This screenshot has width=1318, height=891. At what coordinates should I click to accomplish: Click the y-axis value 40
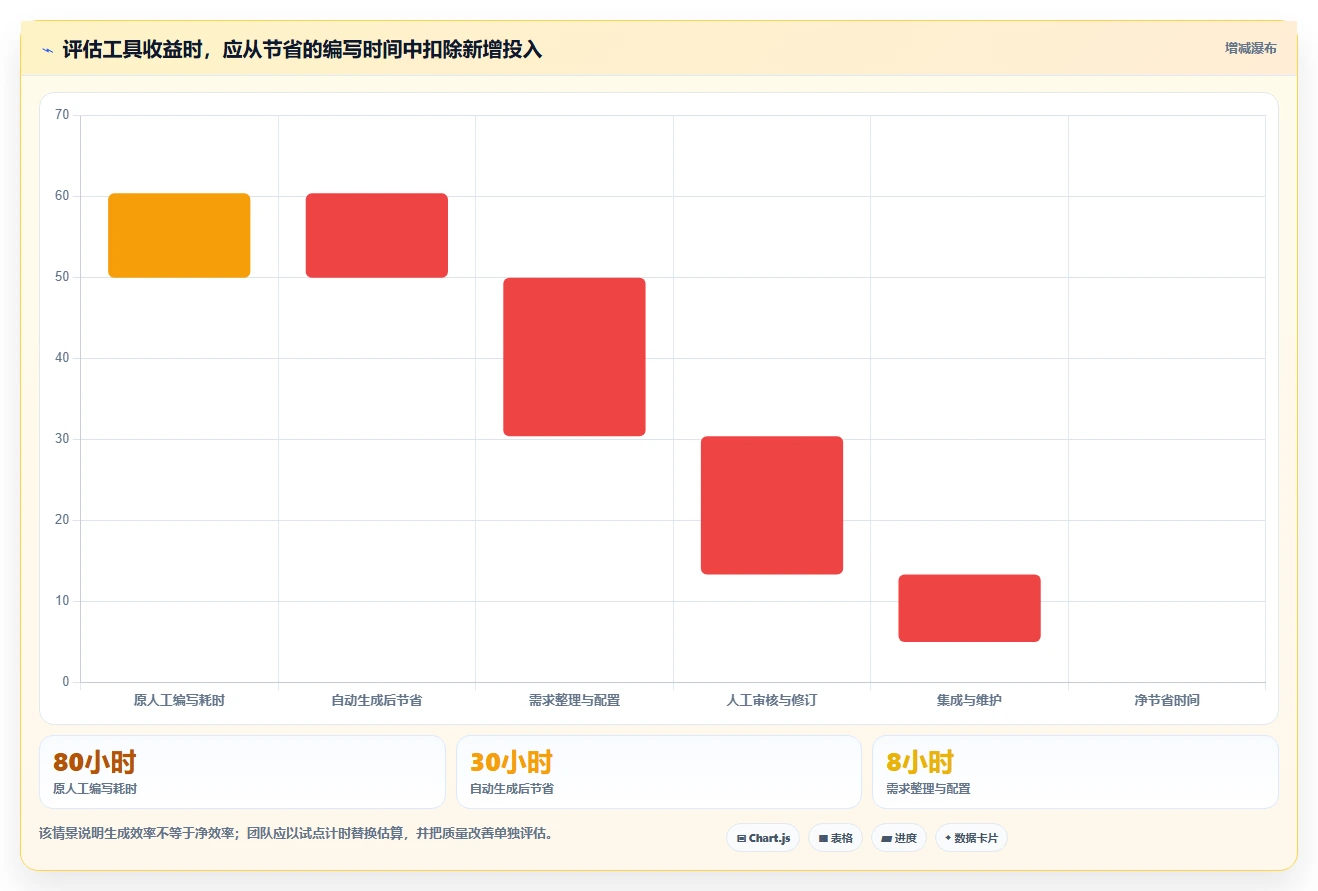pyautogui.click(x=62, y=358)
